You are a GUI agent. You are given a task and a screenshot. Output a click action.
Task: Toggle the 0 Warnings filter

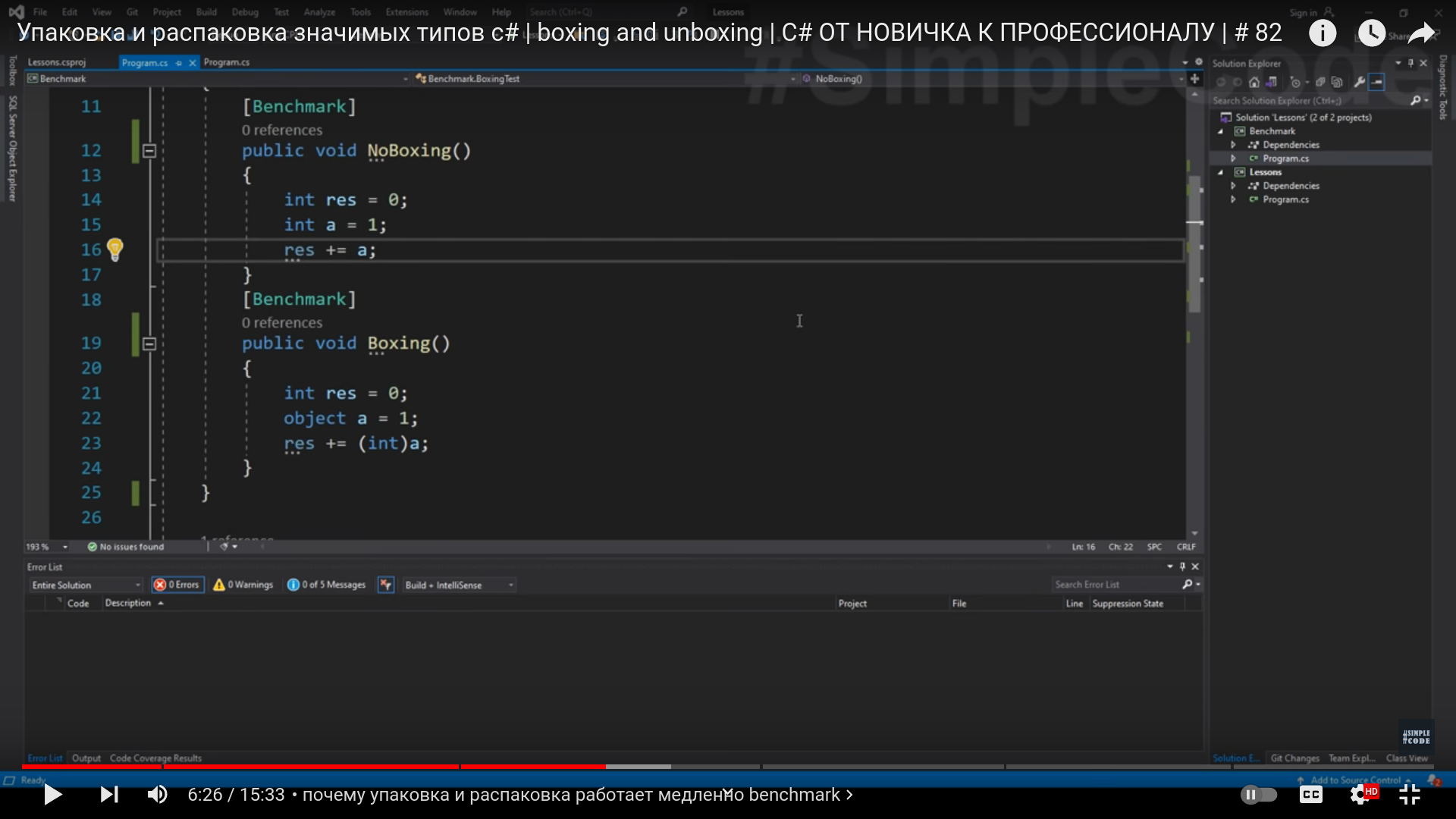tap(243, 585)
